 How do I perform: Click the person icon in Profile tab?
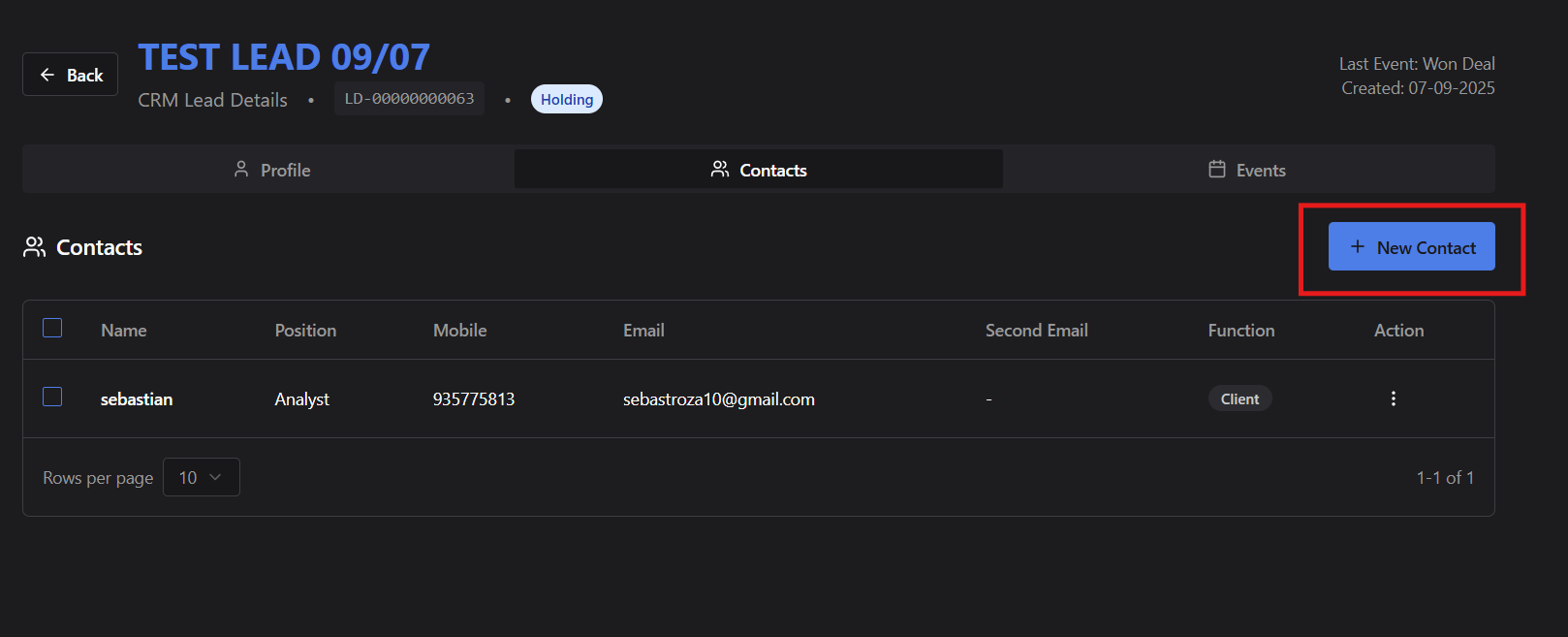click(241, 170)
